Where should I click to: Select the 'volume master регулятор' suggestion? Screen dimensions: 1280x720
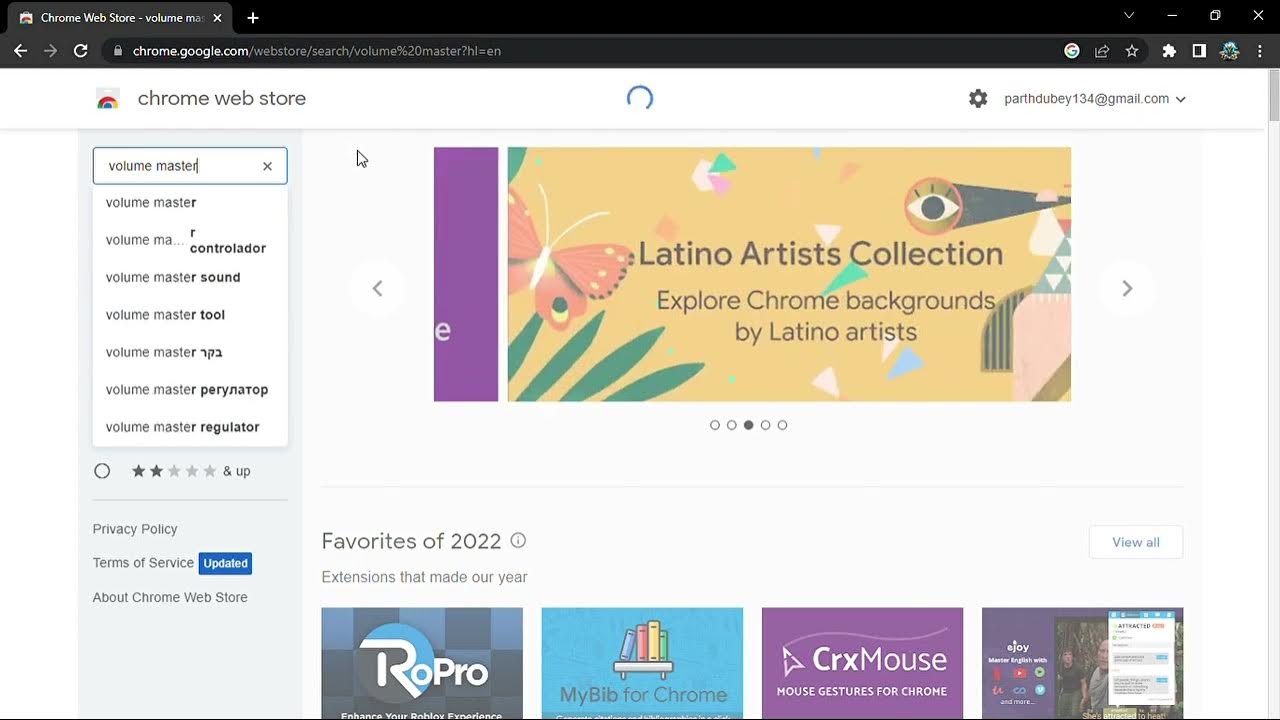[x=190, y=390]
